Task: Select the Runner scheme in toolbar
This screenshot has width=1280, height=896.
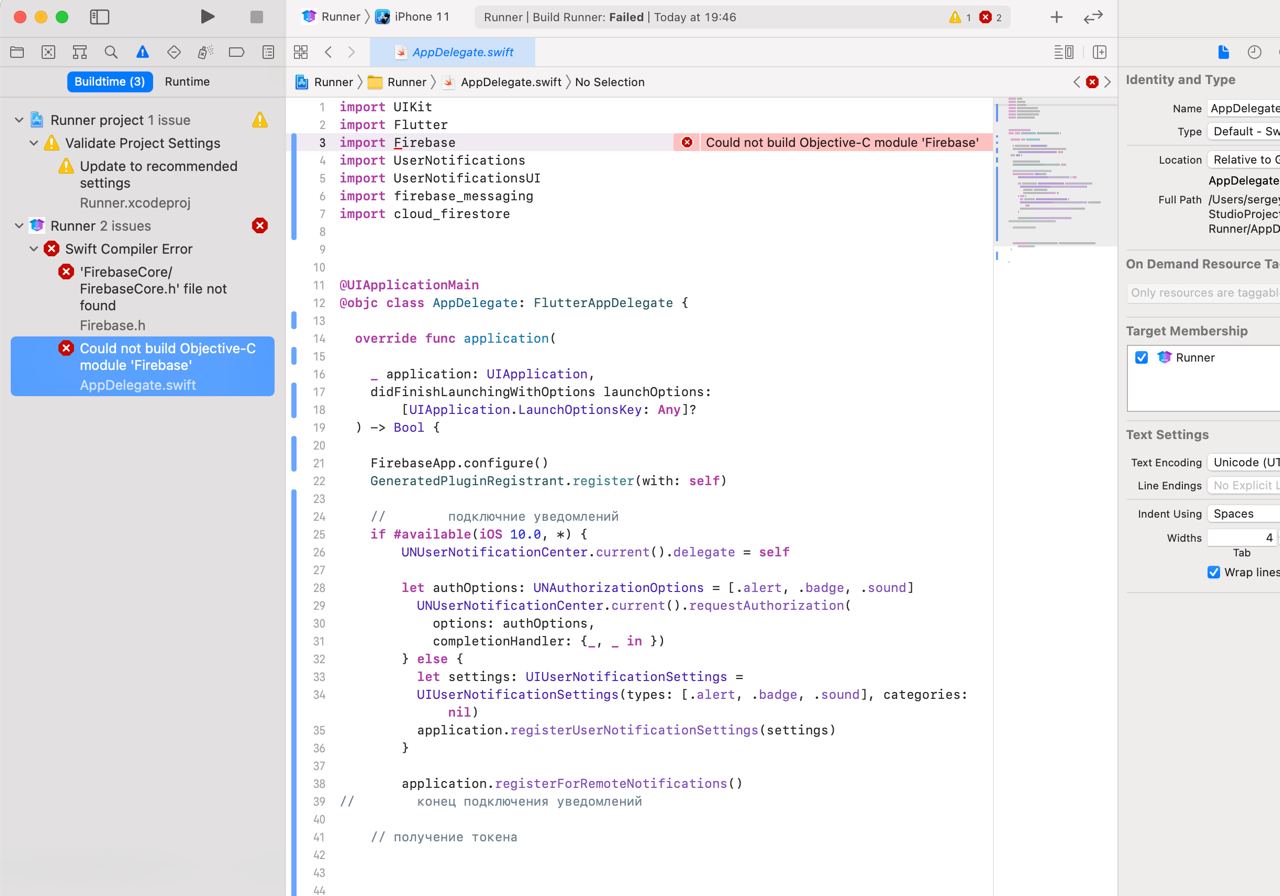Action: [331, 17]
